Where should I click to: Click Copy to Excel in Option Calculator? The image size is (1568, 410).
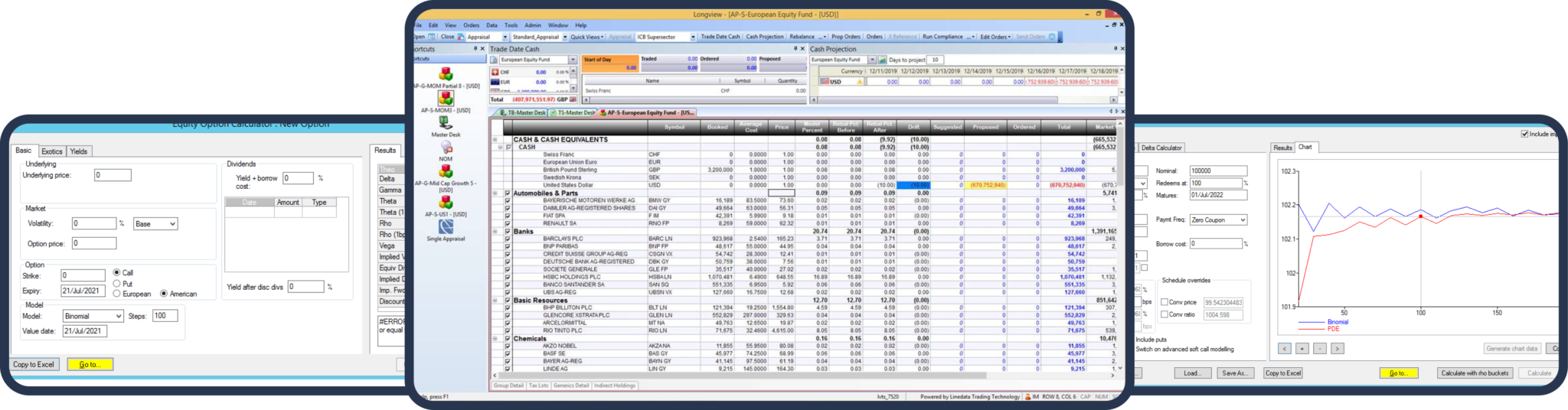coord(34,364)
